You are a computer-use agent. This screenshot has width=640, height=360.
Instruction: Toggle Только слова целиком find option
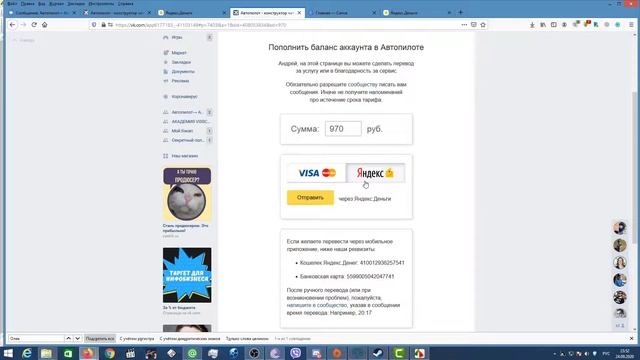tap(247, 338)
